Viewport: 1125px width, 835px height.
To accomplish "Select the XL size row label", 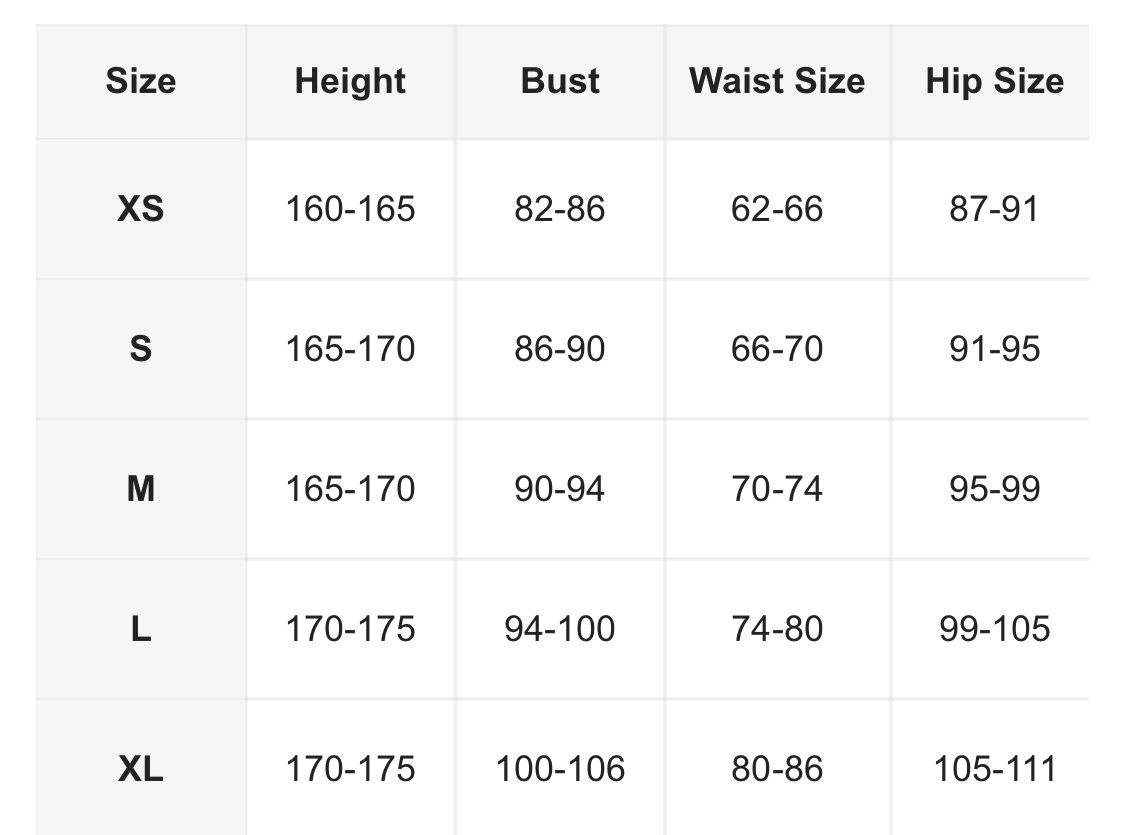I will [141, 769].
